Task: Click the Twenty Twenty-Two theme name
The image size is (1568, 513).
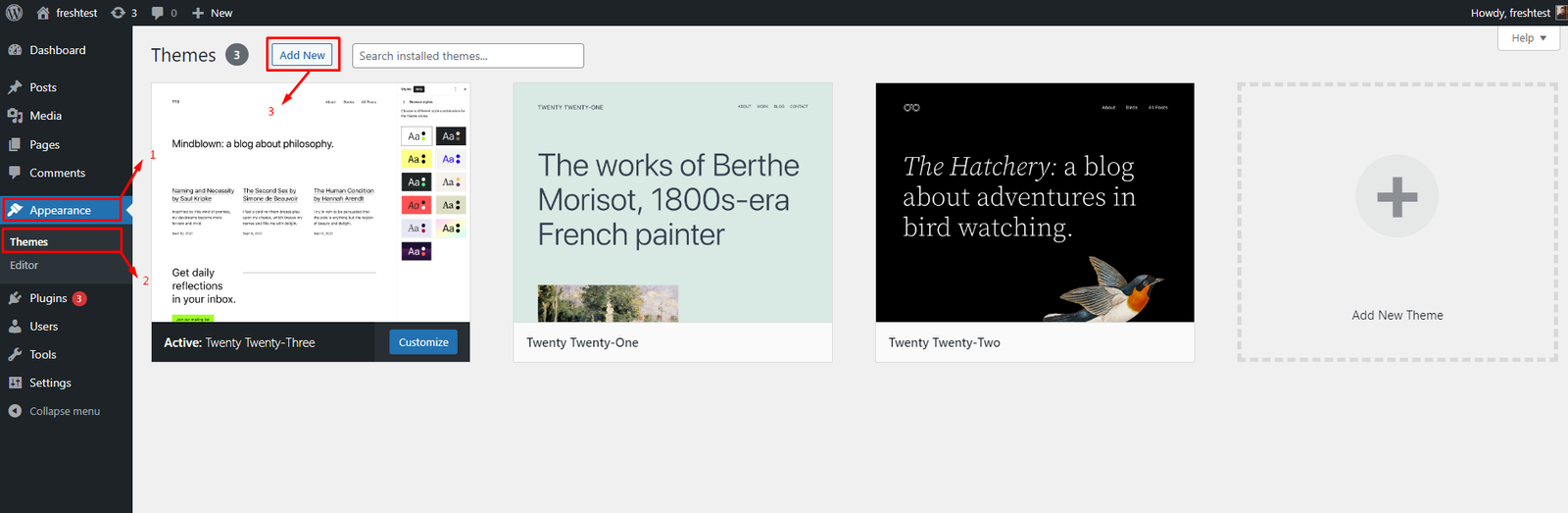Action: pos(945,342)
